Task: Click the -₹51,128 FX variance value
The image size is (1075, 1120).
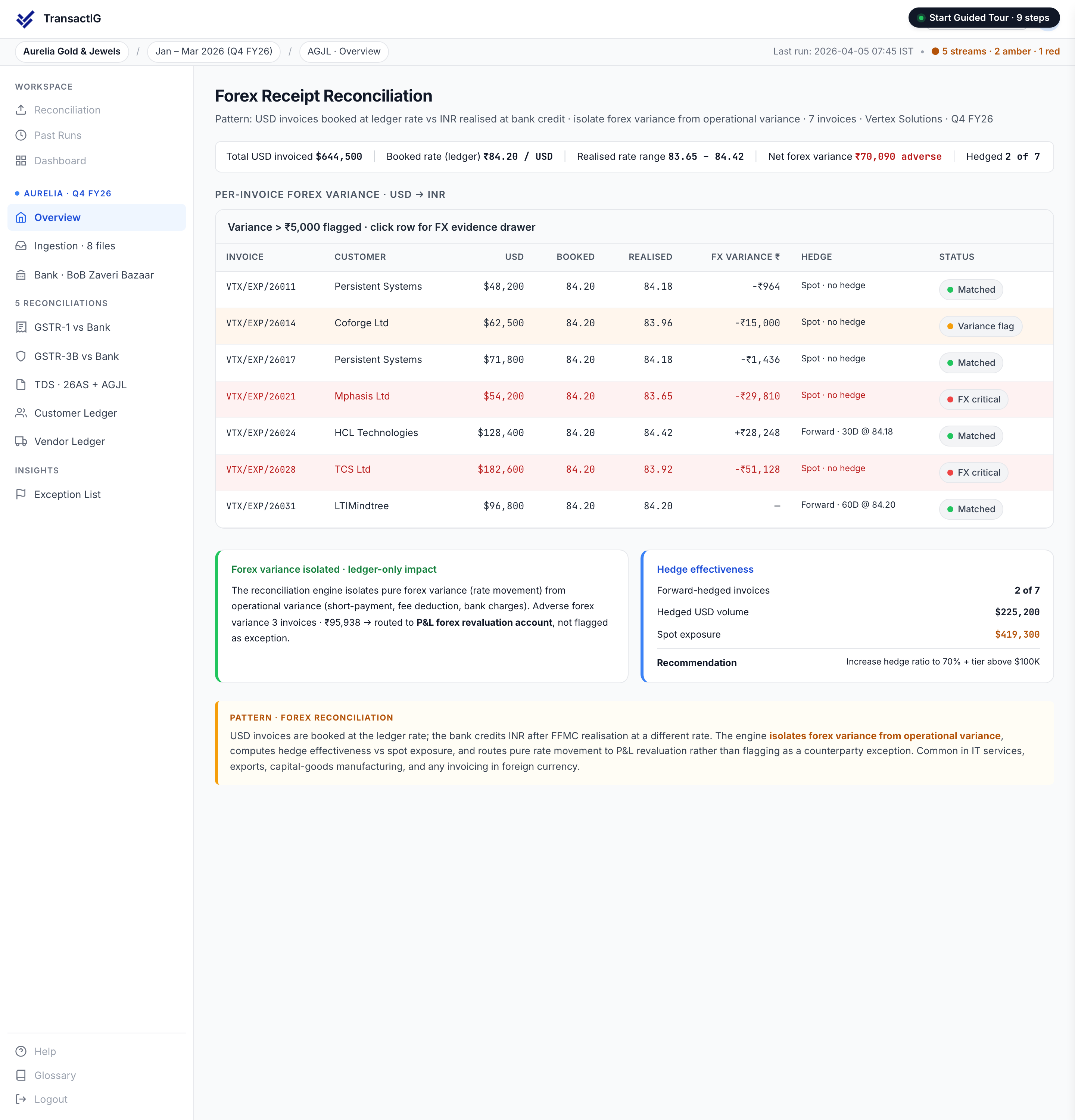Action: tap(757, 469)
